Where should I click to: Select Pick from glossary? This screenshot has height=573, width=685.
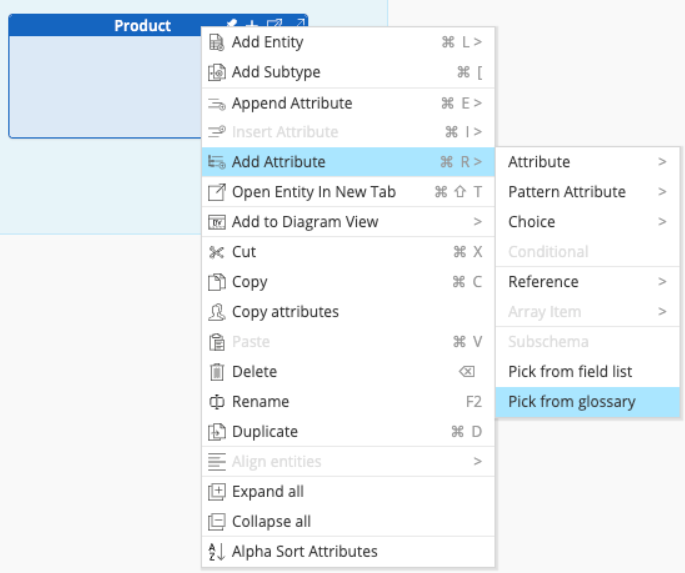click(571, 402)
